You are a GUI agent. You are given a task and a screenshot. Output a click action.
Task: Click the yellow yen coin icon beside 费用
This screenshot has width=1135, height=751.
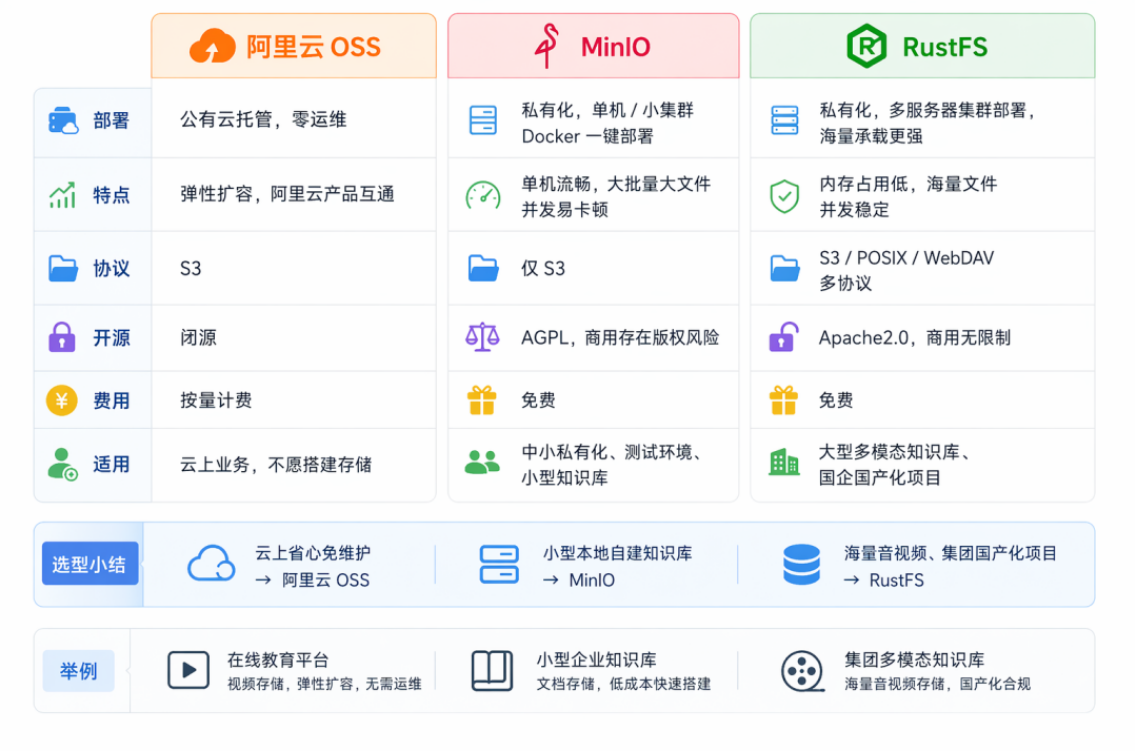coord(62,400)
